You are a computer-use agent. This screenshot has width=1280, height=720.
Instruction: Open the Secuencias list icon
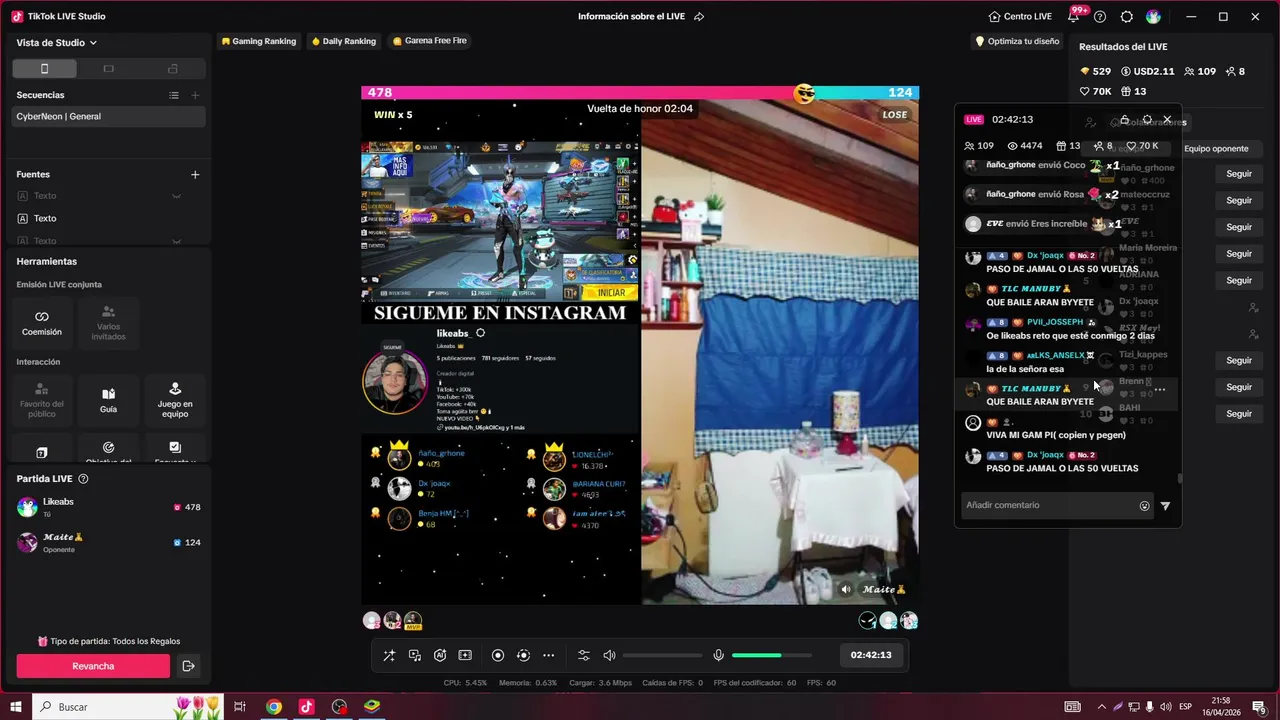click(x=174, y=95)
